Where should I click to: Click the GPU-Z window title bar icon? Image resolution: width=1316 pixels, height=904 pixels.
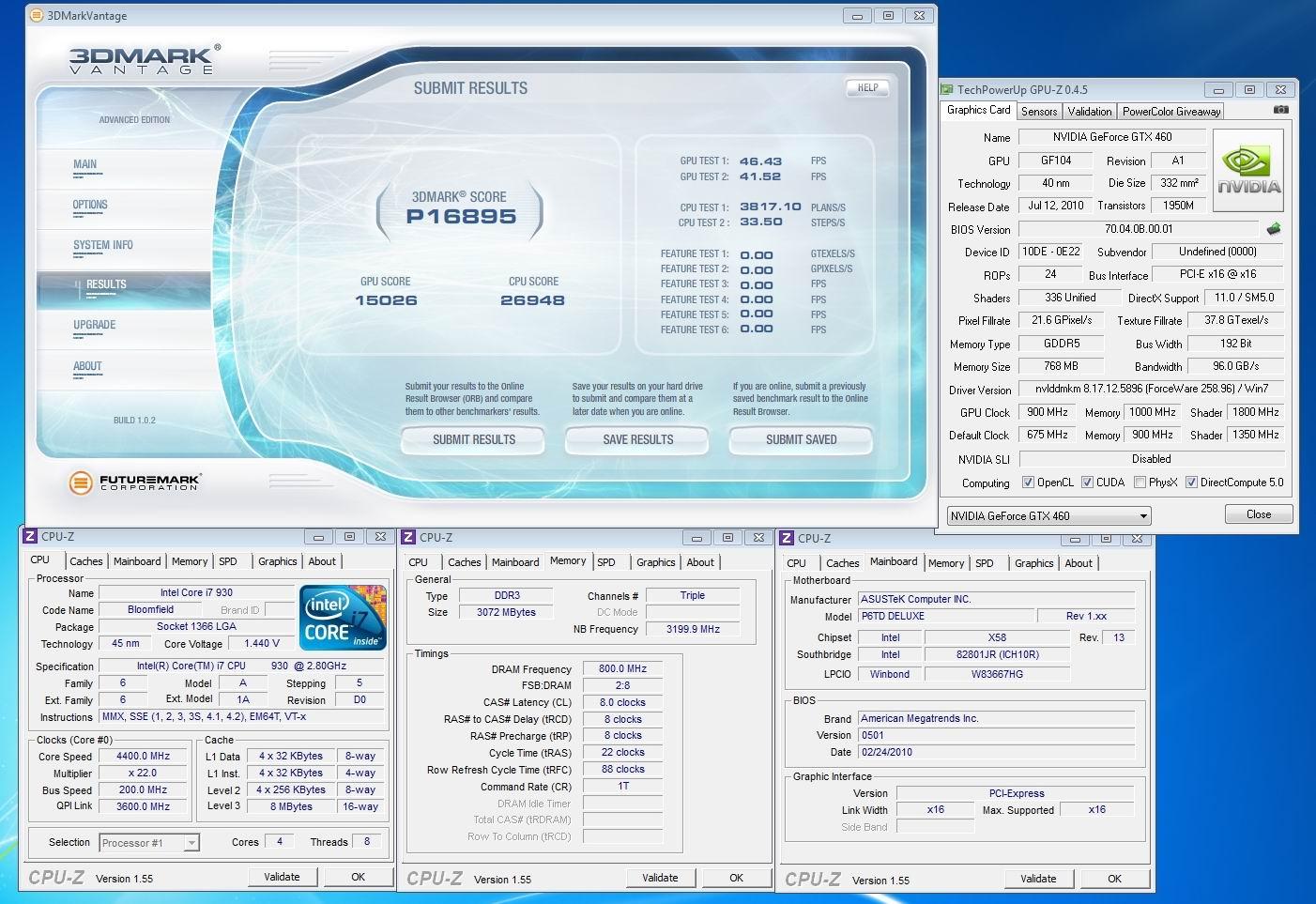pos(948,90)
